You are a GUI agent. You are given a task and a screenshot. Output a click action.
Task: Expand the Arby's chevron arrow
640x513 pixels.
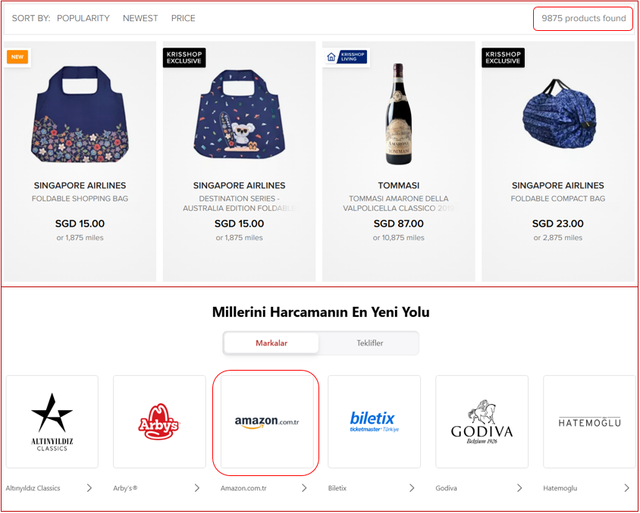(x=197, y=488)
